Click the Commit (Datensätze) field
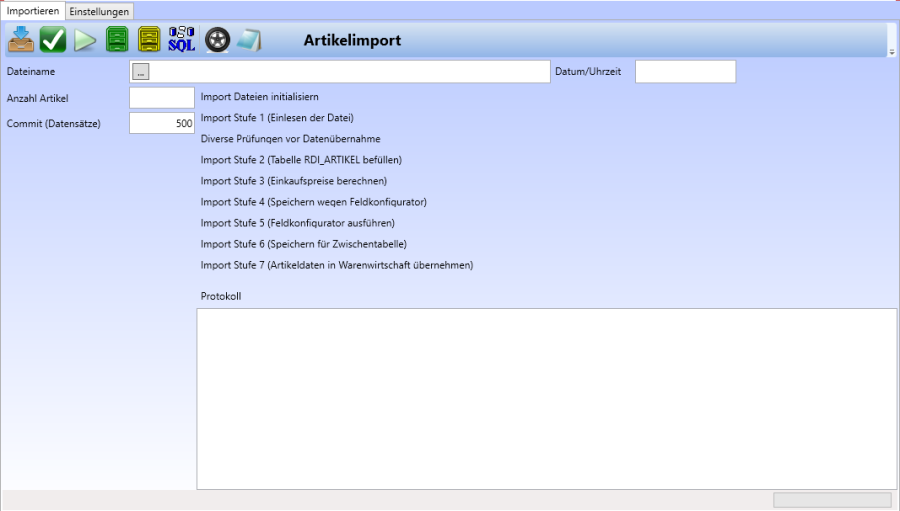This screenshot has height=511, width=900. pyautogui.click(x=162, y=123)
